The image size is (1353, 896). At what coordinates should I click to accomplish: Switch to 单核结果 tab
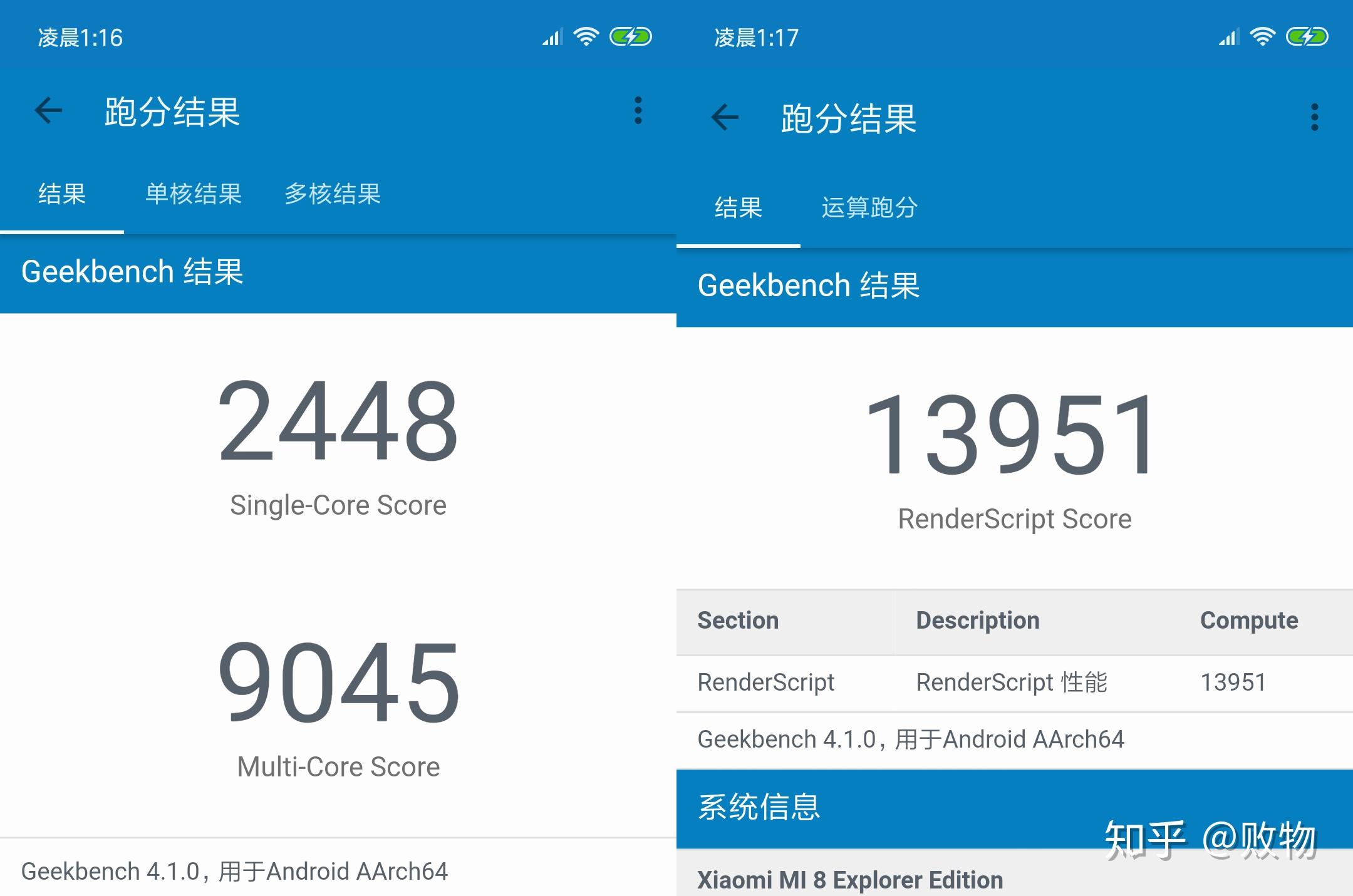(x=194, y=194)
